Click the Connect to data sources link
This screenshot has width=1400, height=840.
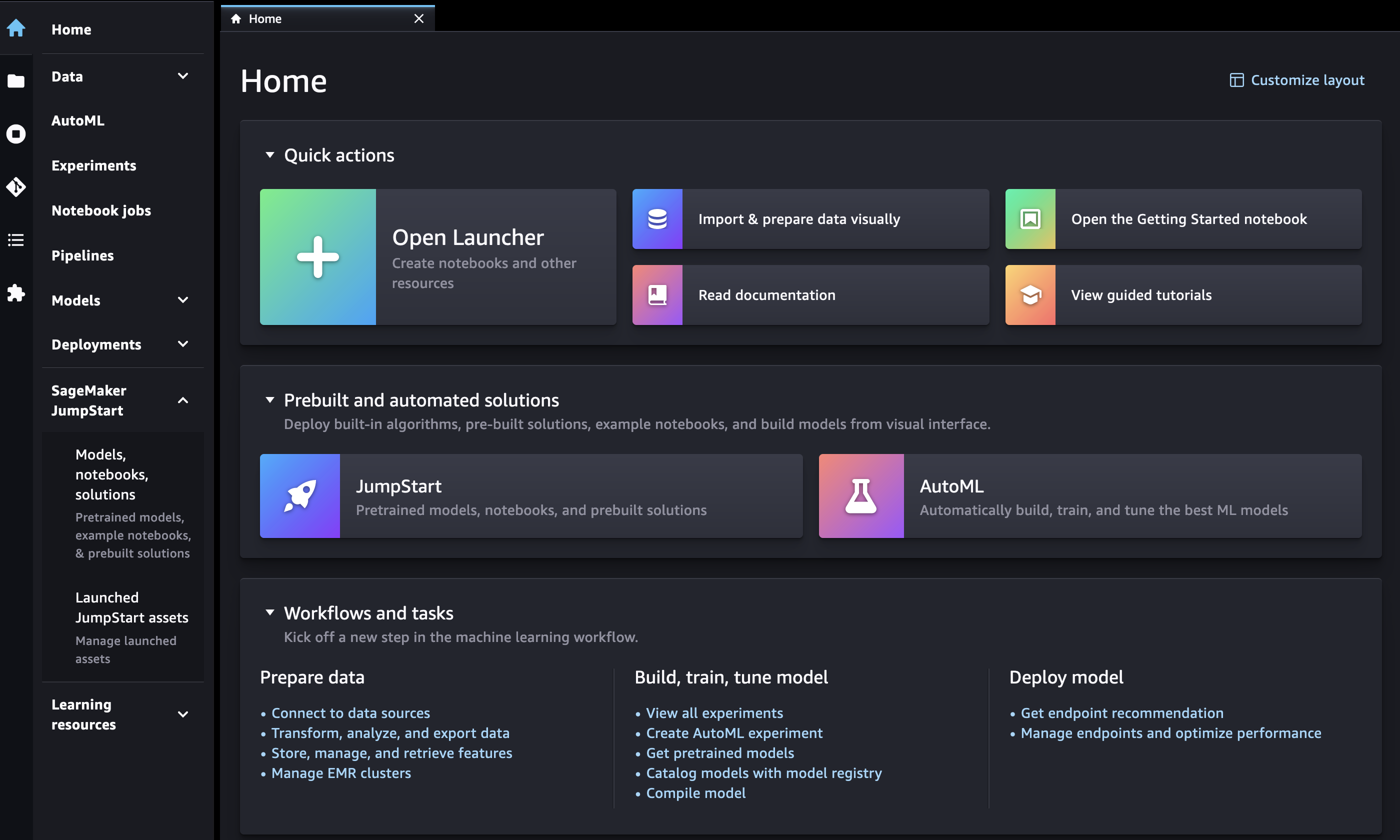pos(350,712)
